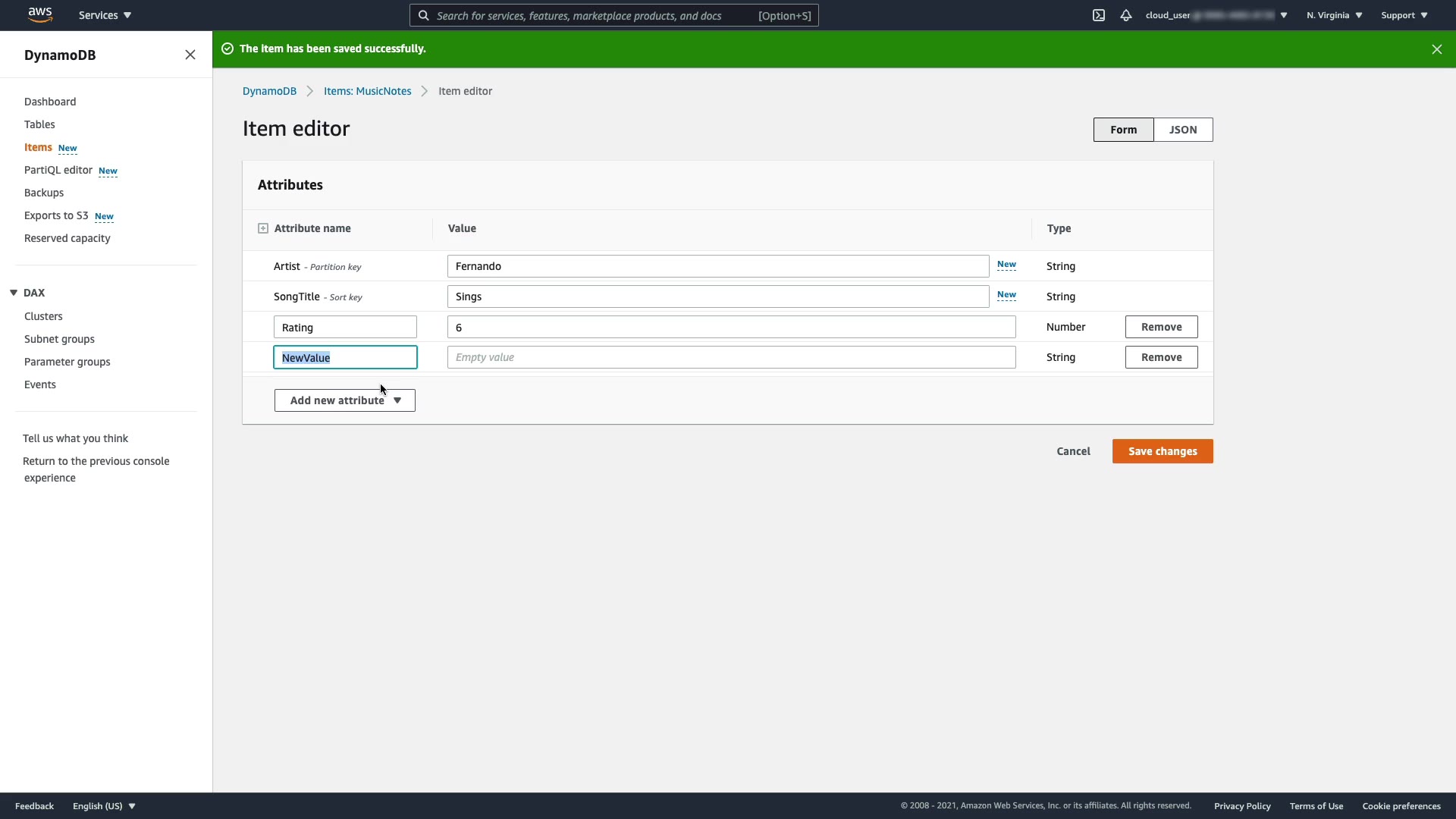1456x819 pixels.
Task: Remove the Rating attribute
Action: tap(1161, 327)
